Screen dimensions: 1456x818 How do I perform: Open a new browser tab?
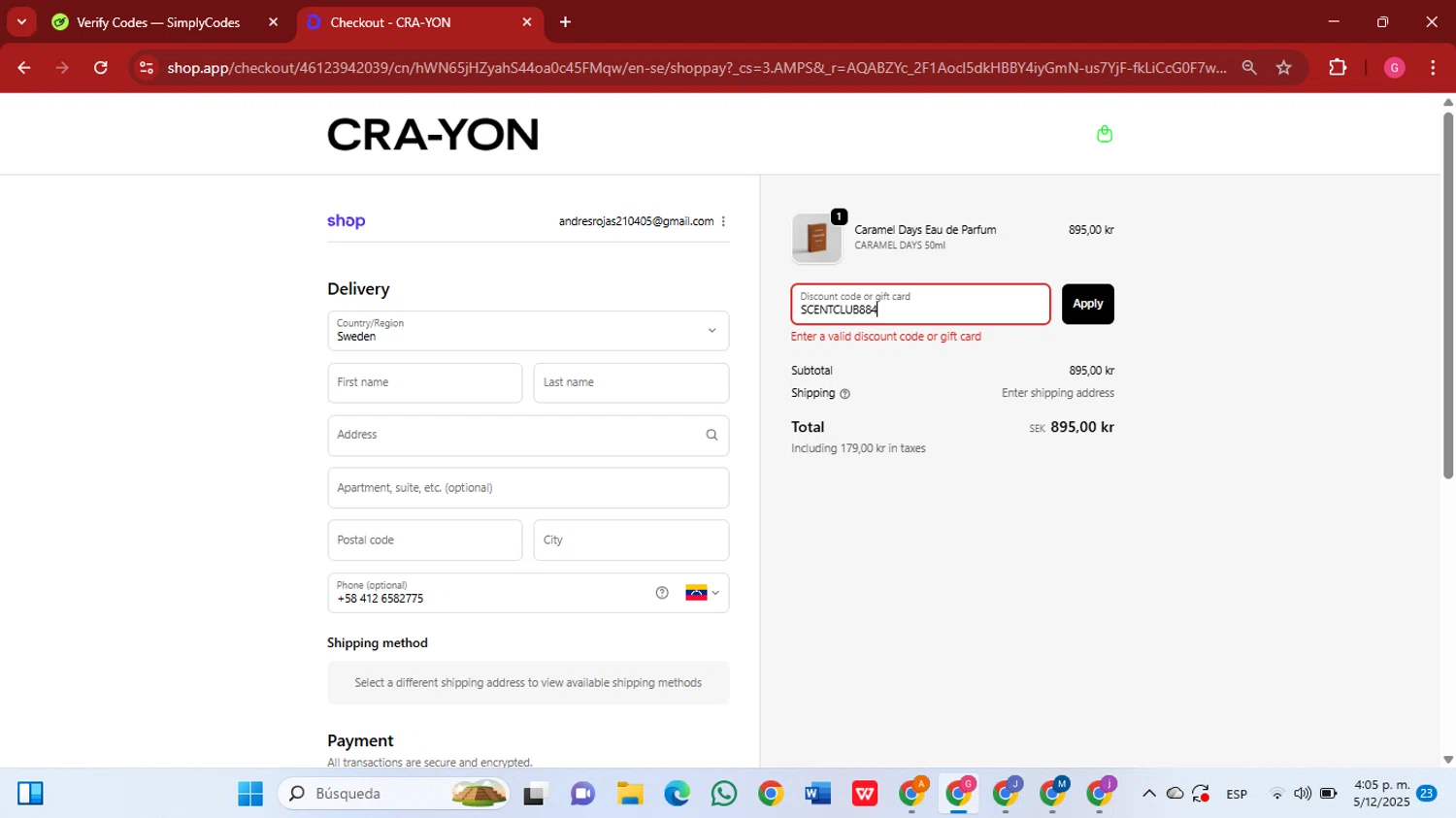click(x=565, y=22)
